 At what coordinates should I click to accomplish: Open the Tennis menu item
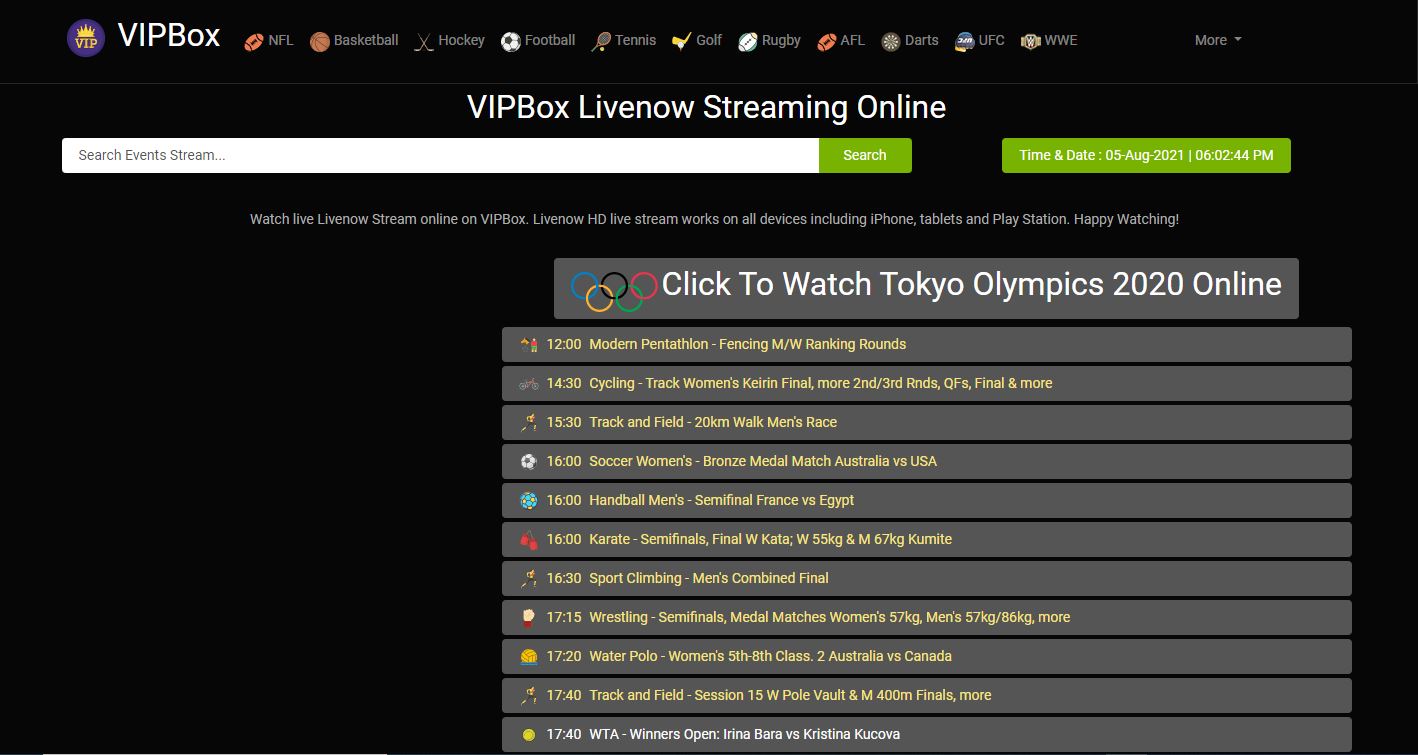click(x=624, y=41)
